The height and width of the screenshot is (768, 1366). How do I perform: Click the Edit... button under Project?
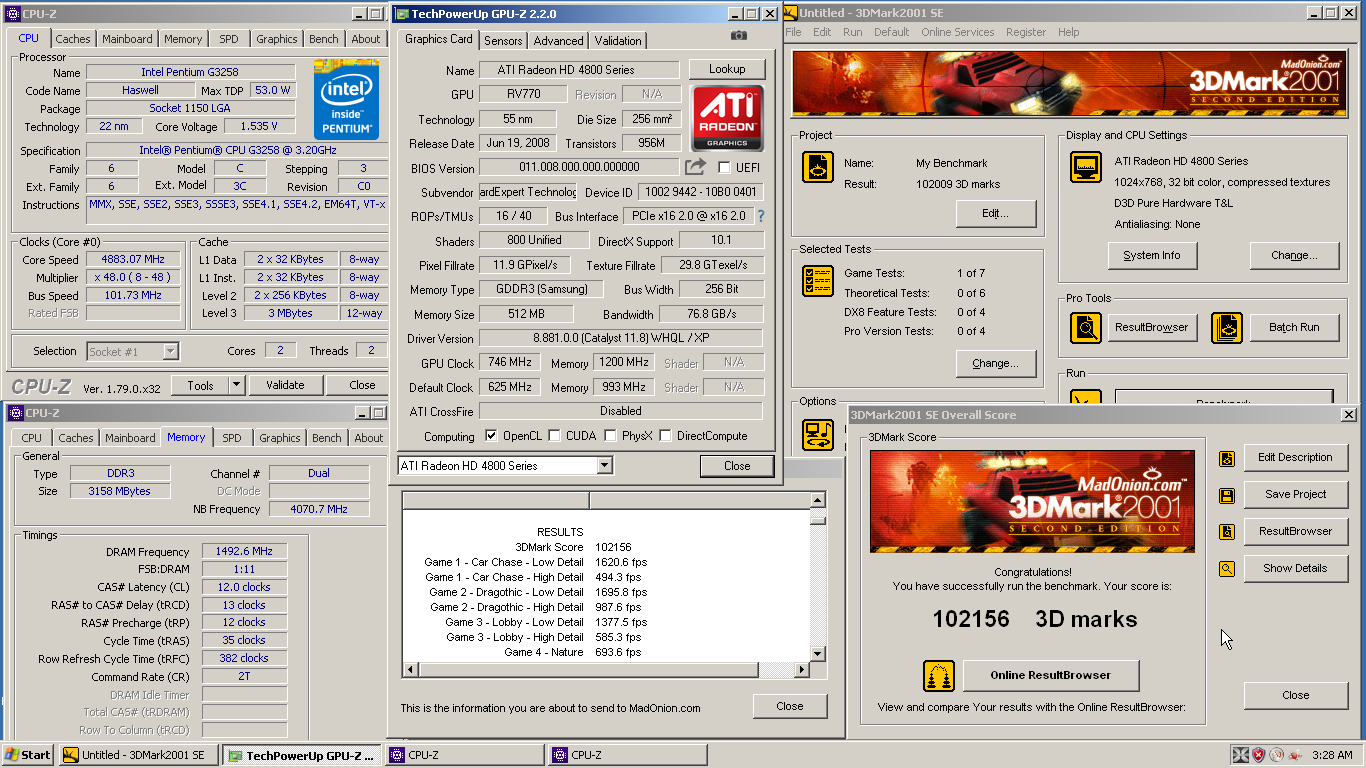coord(996,213)
